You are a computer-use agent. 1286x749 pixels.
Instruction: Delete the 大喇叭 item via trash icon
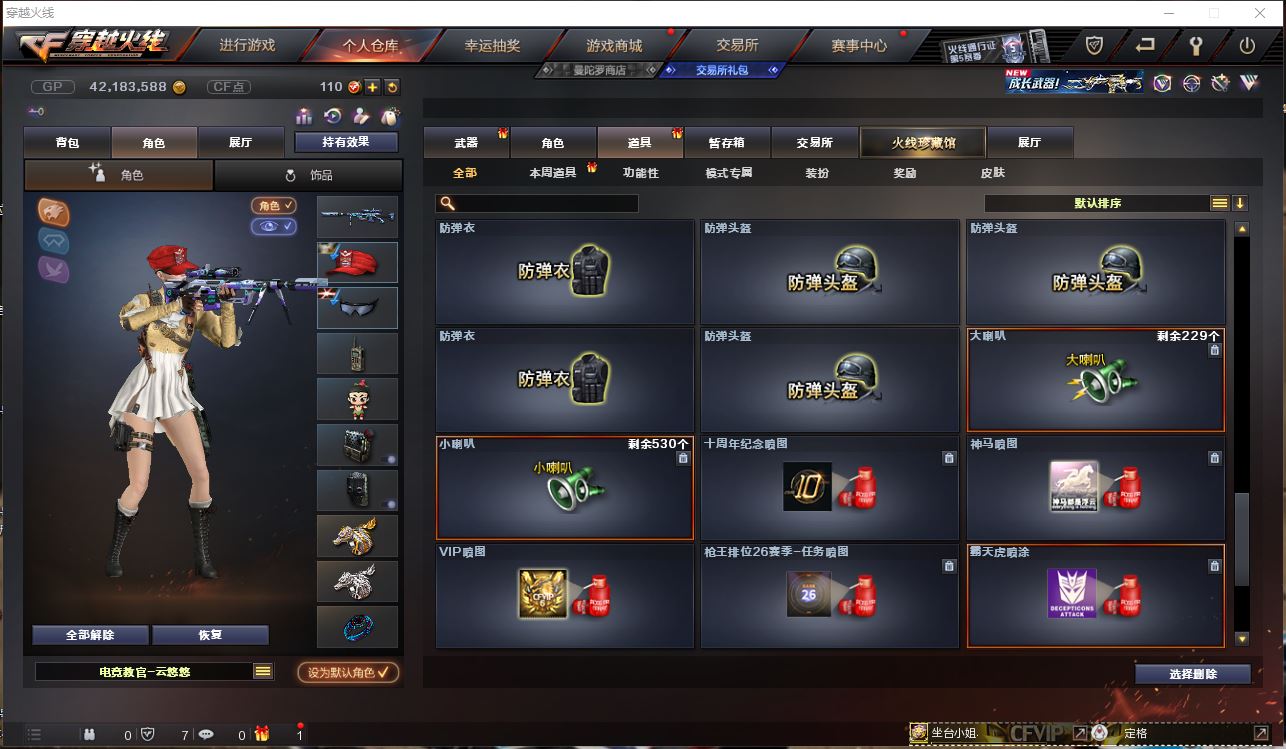(x=1214, y=350)
